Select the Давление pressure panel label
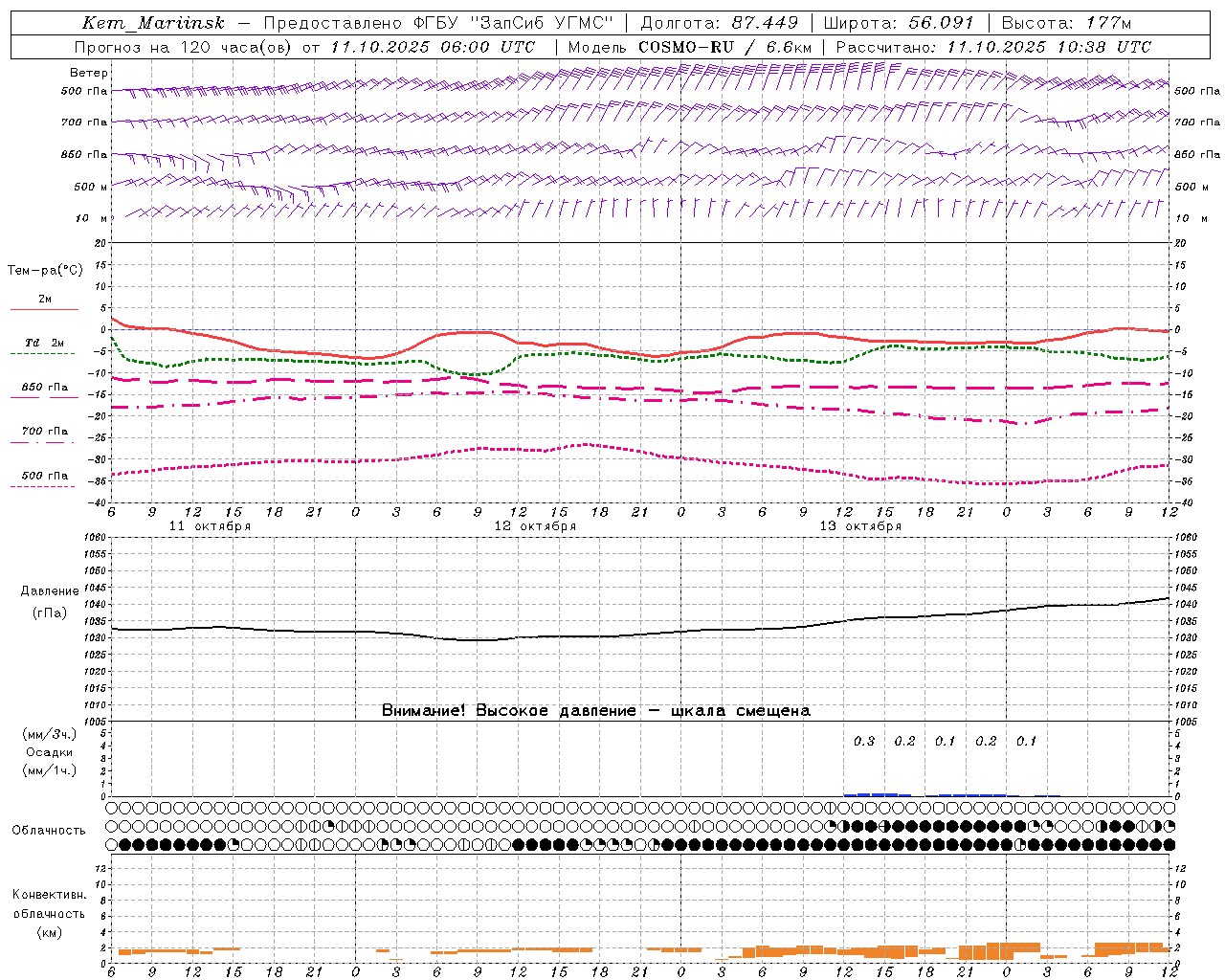 point(50,591)
